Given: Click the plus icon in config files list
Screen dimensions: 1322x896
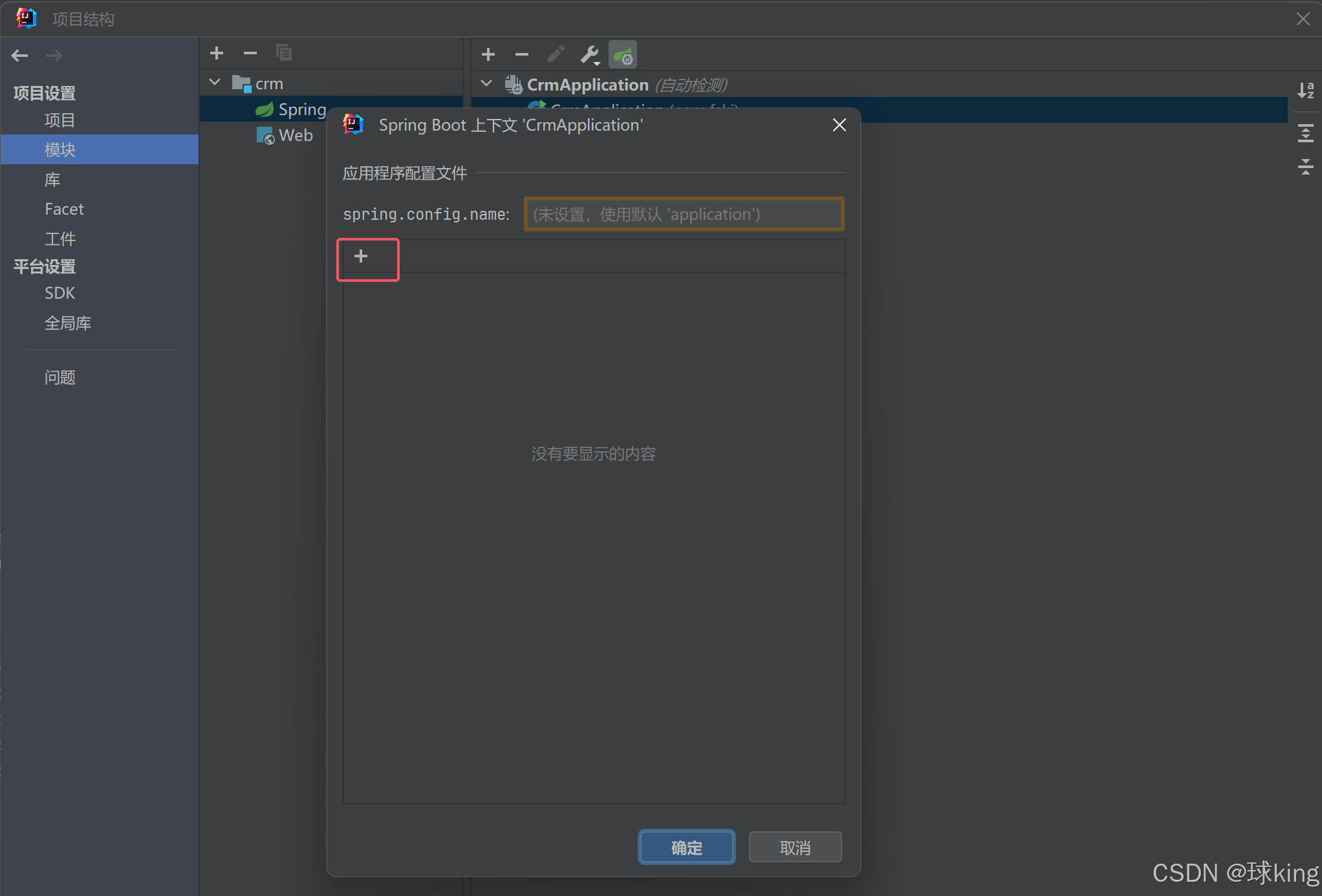Looking at the screenshot, I should click(361, 257).
